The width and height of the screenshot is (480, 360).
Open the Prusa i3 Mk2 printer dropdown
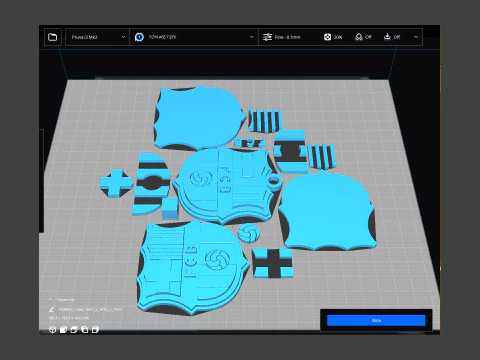97,37
